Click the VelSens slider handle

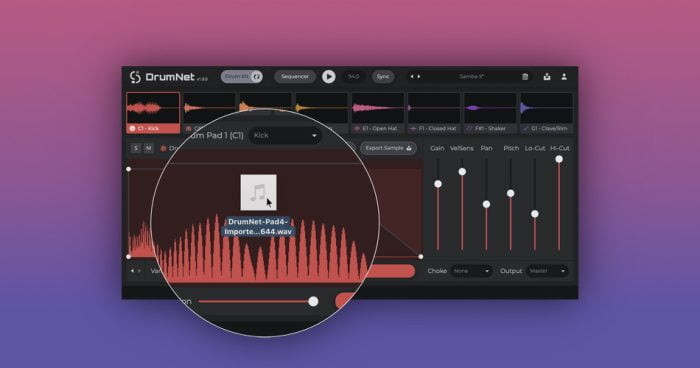click(462, 171)
